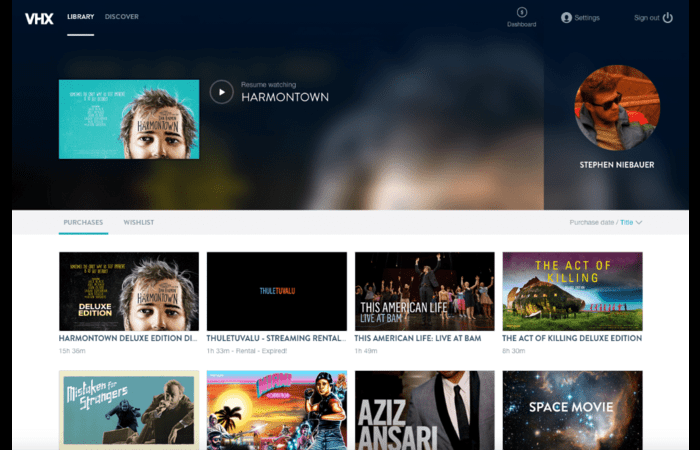700x450 pixels.
Task: Expand the sort order chevron
Action: (x=639, y=222)
